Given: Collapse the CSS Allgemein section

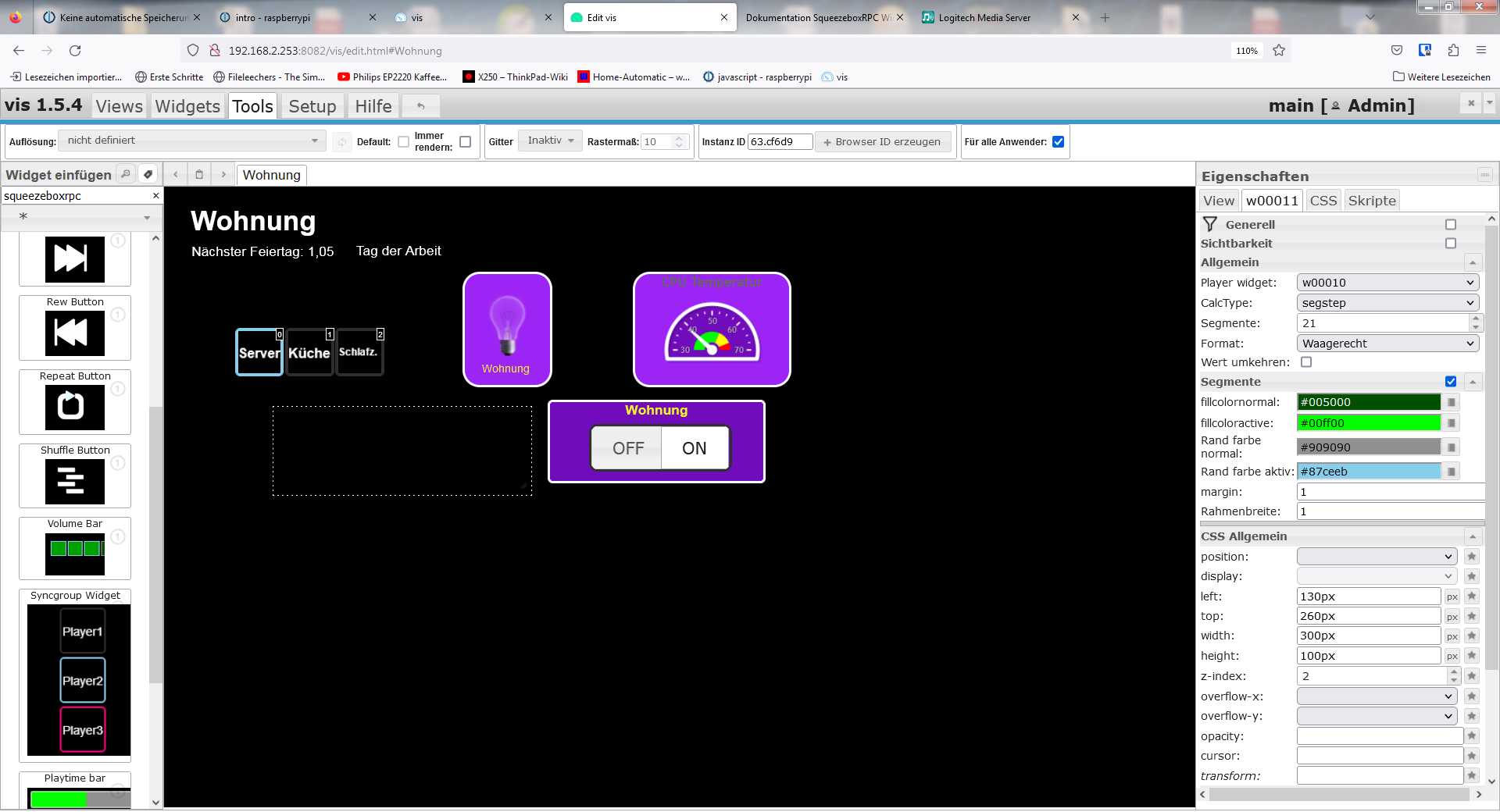Looking at the screenshot, I should 1473,536.
